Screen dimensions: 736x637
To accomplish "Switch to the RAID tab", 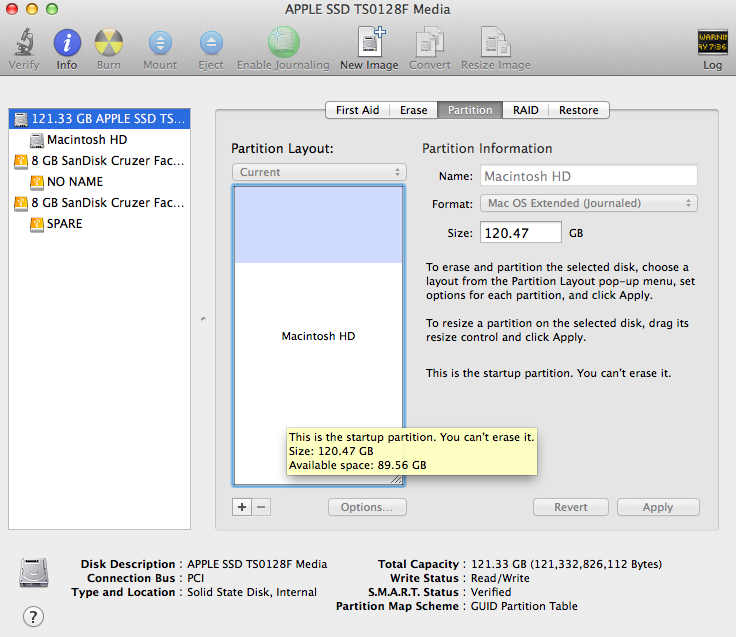I will 525,110.
